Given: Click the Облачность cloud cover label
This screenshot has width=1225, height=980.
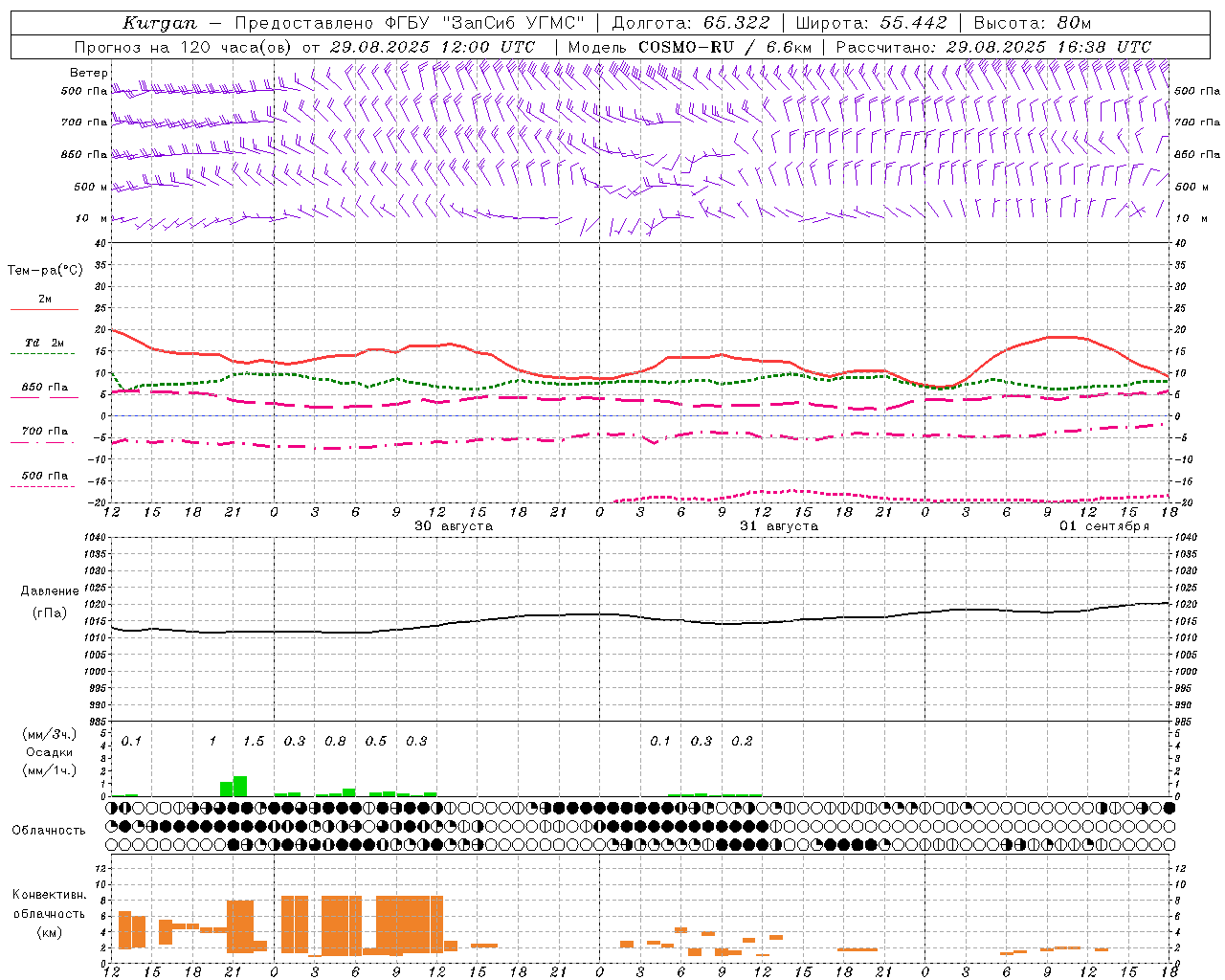Looking at the screenshot, I should pyautogui.click(x=49, y=830).
